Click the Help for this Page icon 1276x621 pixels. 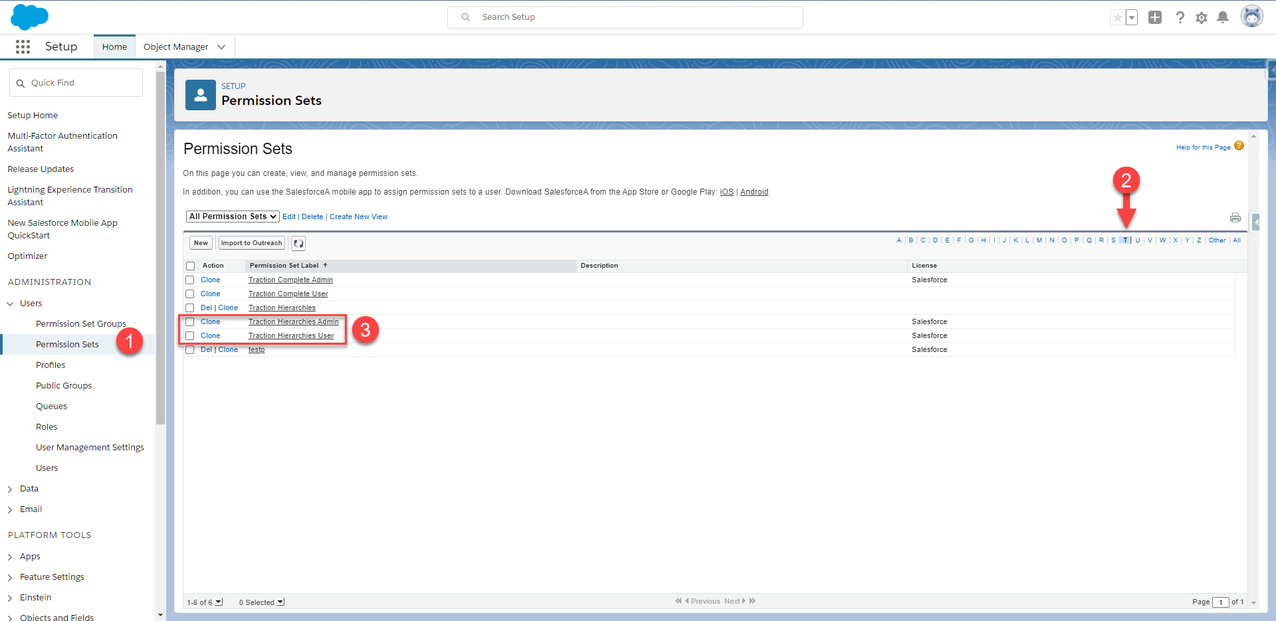click(1239, 146)
